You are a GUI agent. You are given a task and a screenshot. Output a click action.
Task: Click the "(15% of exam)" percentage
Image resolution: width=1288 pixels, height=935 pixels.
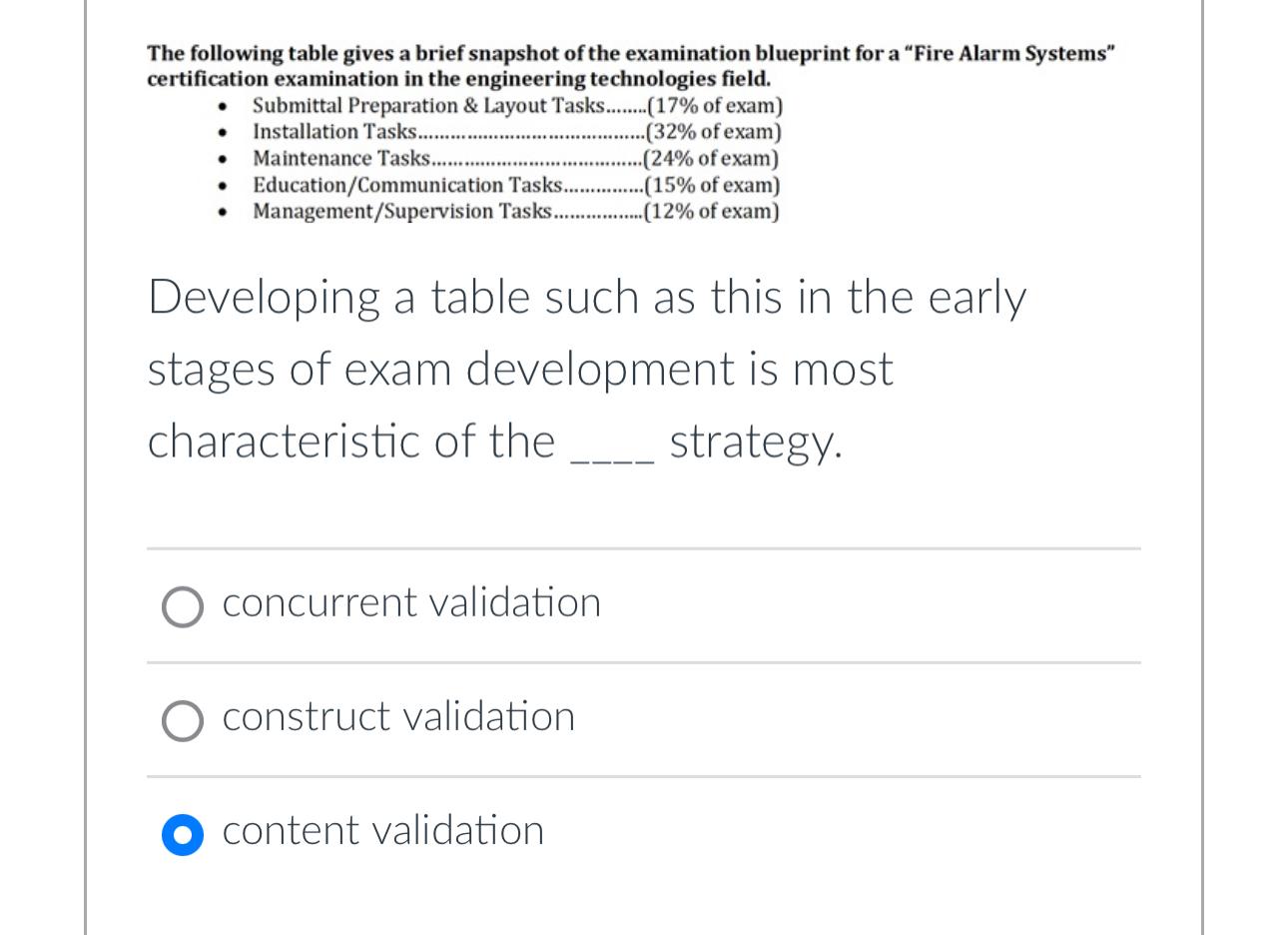(712, 185)
